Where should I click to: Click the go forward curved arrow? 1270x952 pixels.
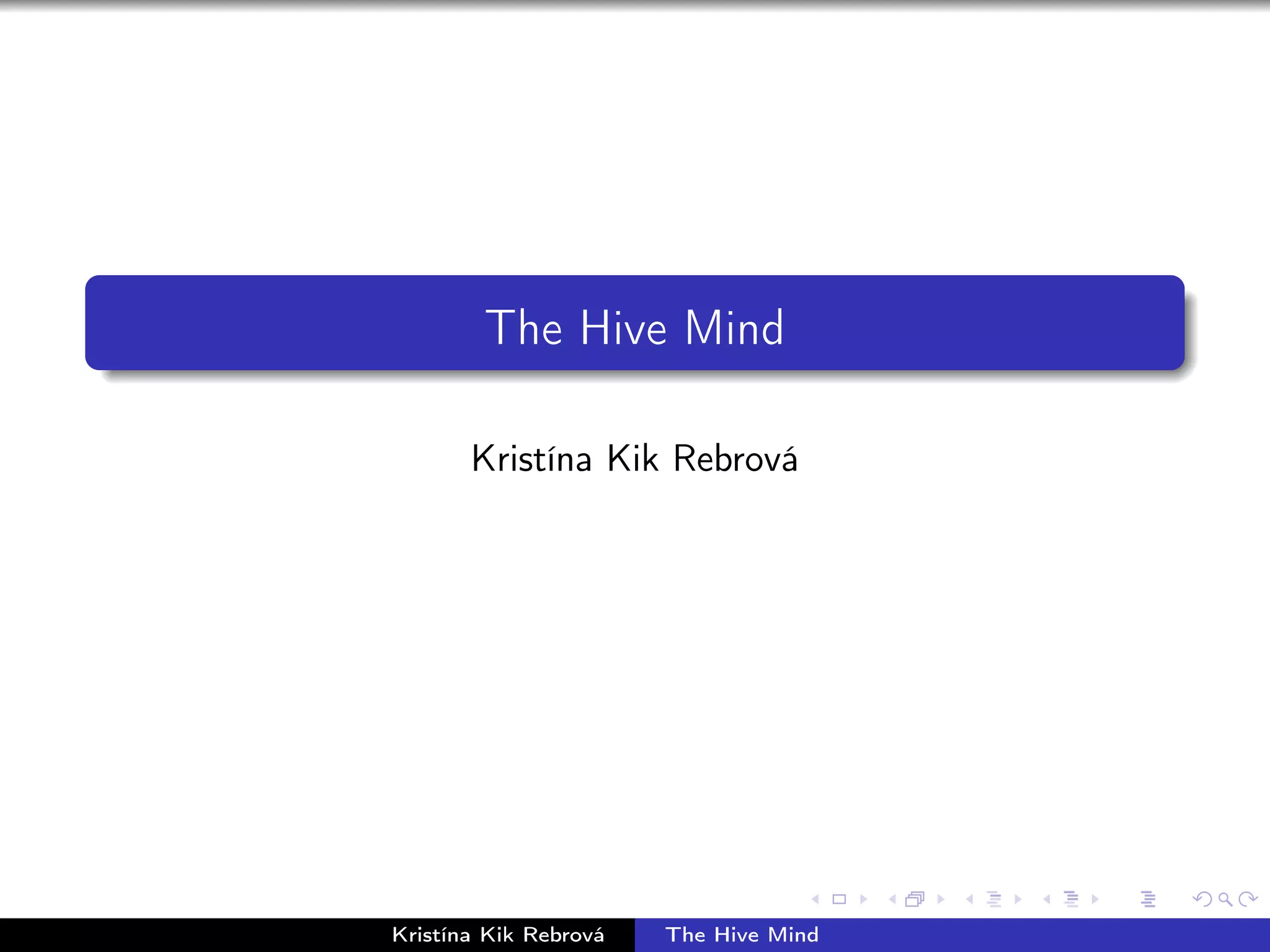pos(1247,899)
